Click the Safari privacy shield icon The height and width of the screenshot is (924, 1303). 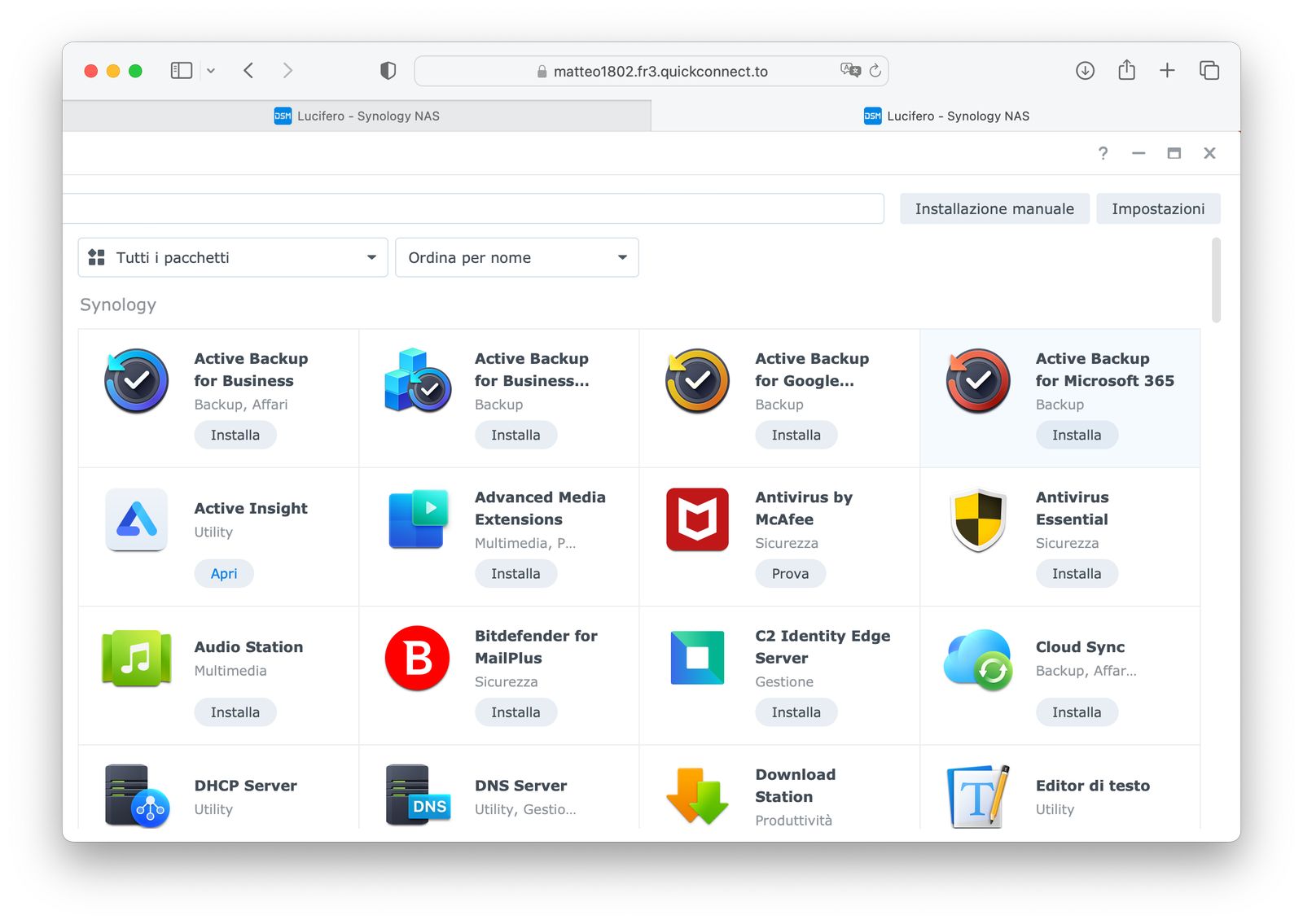point(388,71)
